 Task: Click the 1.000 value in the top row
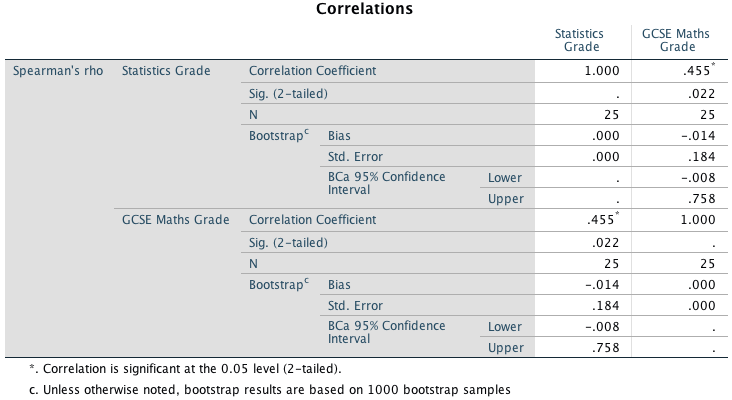pyautogui.click(x=604, y=71)
